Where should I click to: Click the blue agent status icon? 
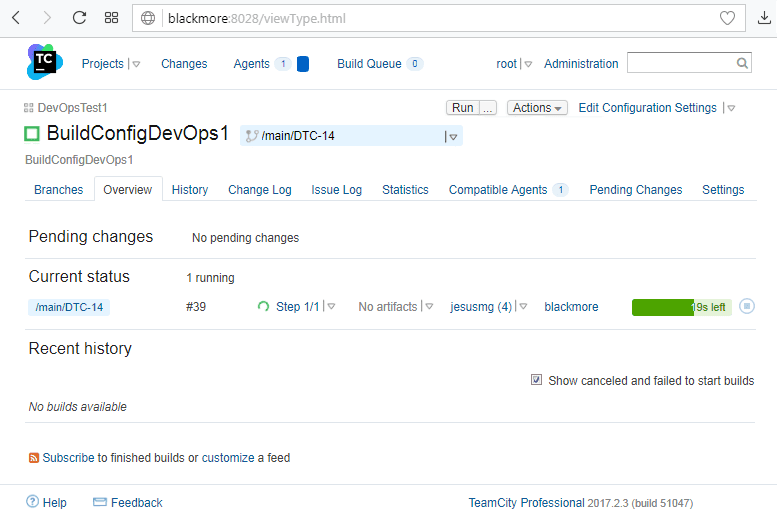(x=303, y=64)
